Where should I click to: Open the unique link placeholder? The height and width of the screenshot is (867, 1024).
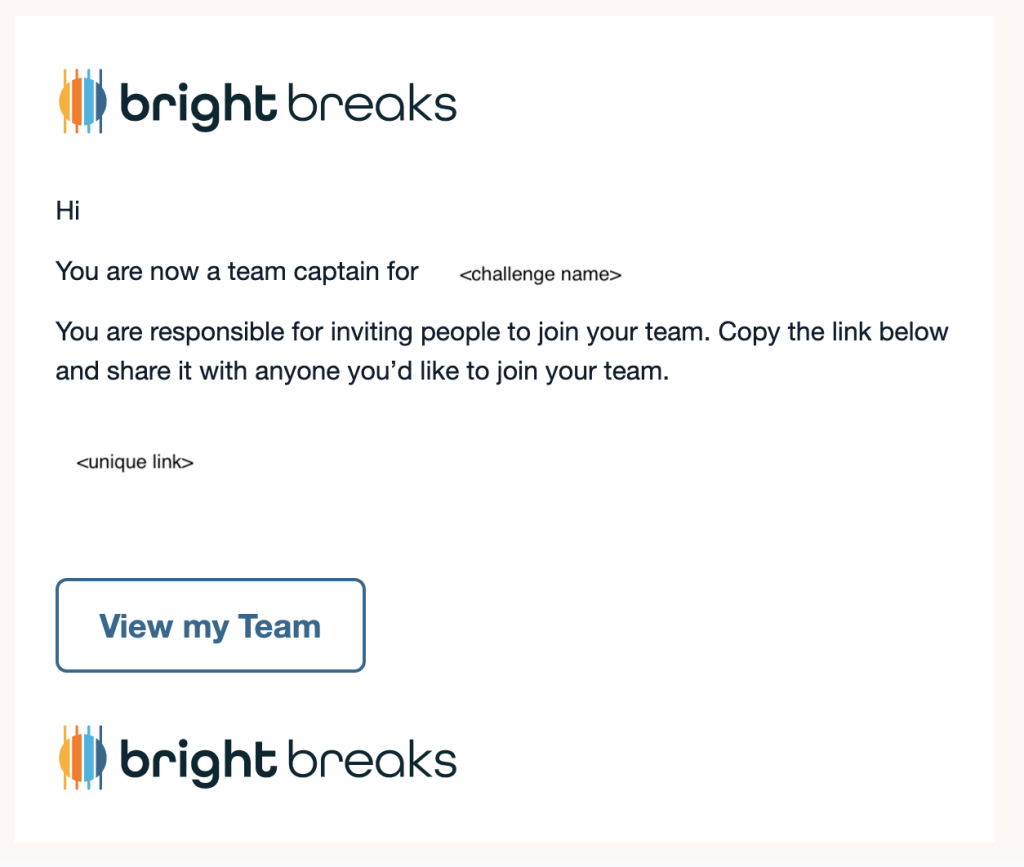tap(135, 463)
